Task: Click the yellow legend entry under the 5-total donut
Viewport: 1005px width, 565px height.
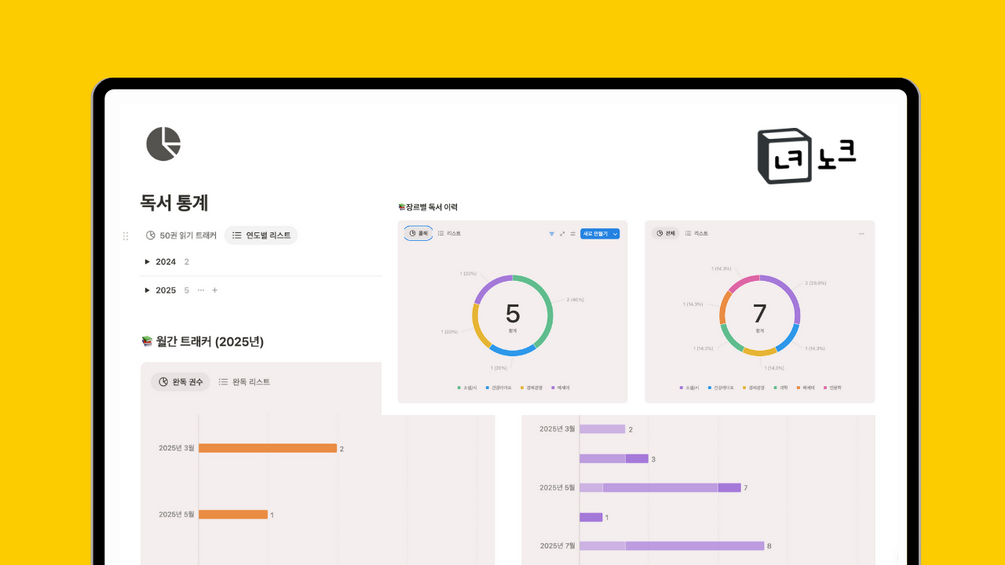Action: pyautogui.click(x=531, y=388)
